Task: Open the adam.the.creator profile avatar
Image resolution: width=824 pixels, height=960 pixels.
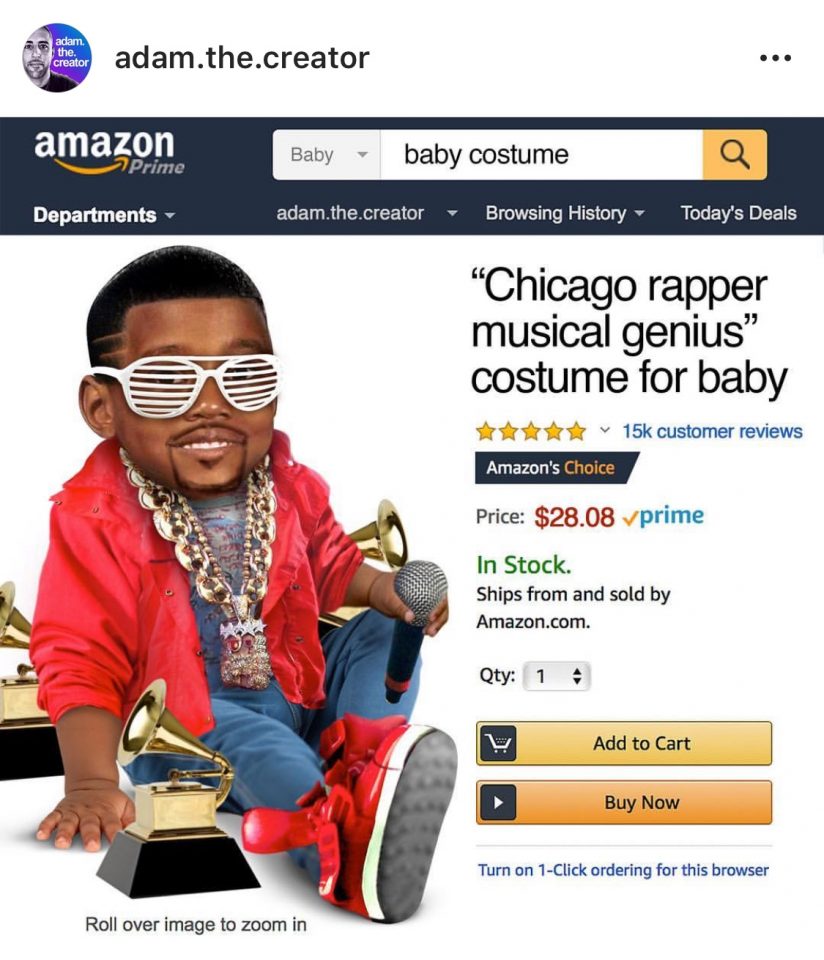Action: point(57,58)
